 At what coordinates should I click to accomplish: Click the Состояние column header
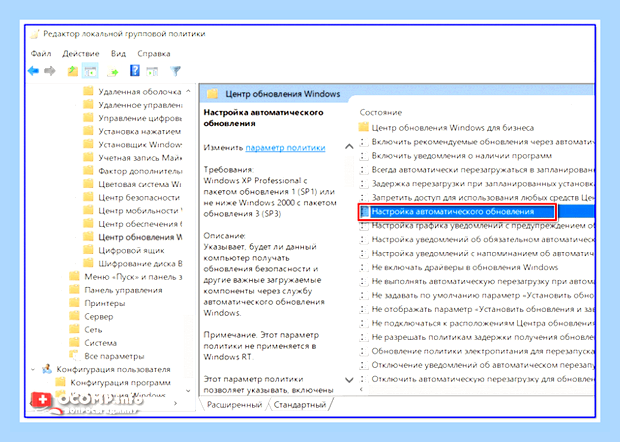(x=381, y=113)
